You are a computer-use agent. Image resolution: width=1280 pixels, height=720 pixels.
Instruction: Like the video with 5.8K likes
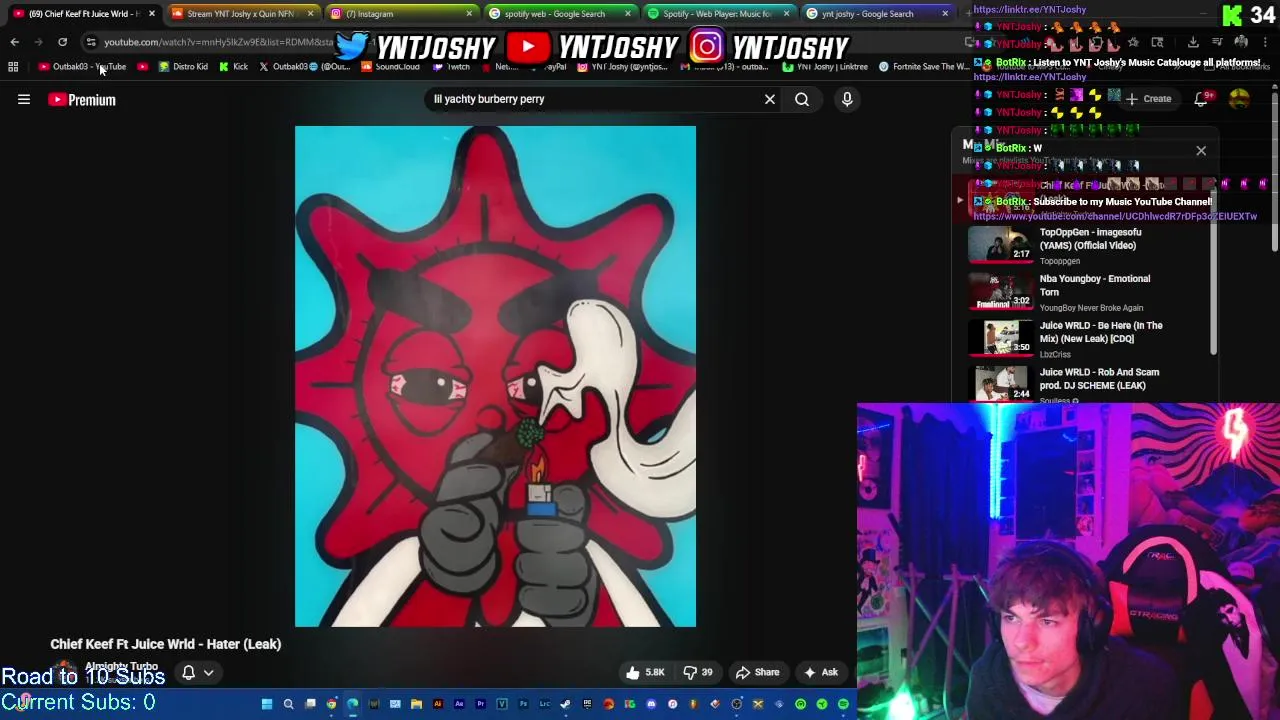[x=645, y=672]
